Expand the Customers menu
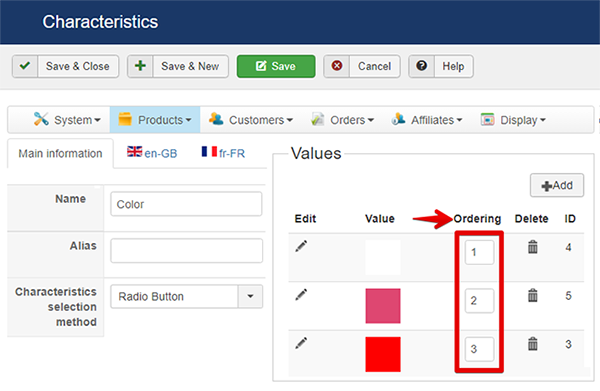The image size is (600, 391). pos(251,120)
